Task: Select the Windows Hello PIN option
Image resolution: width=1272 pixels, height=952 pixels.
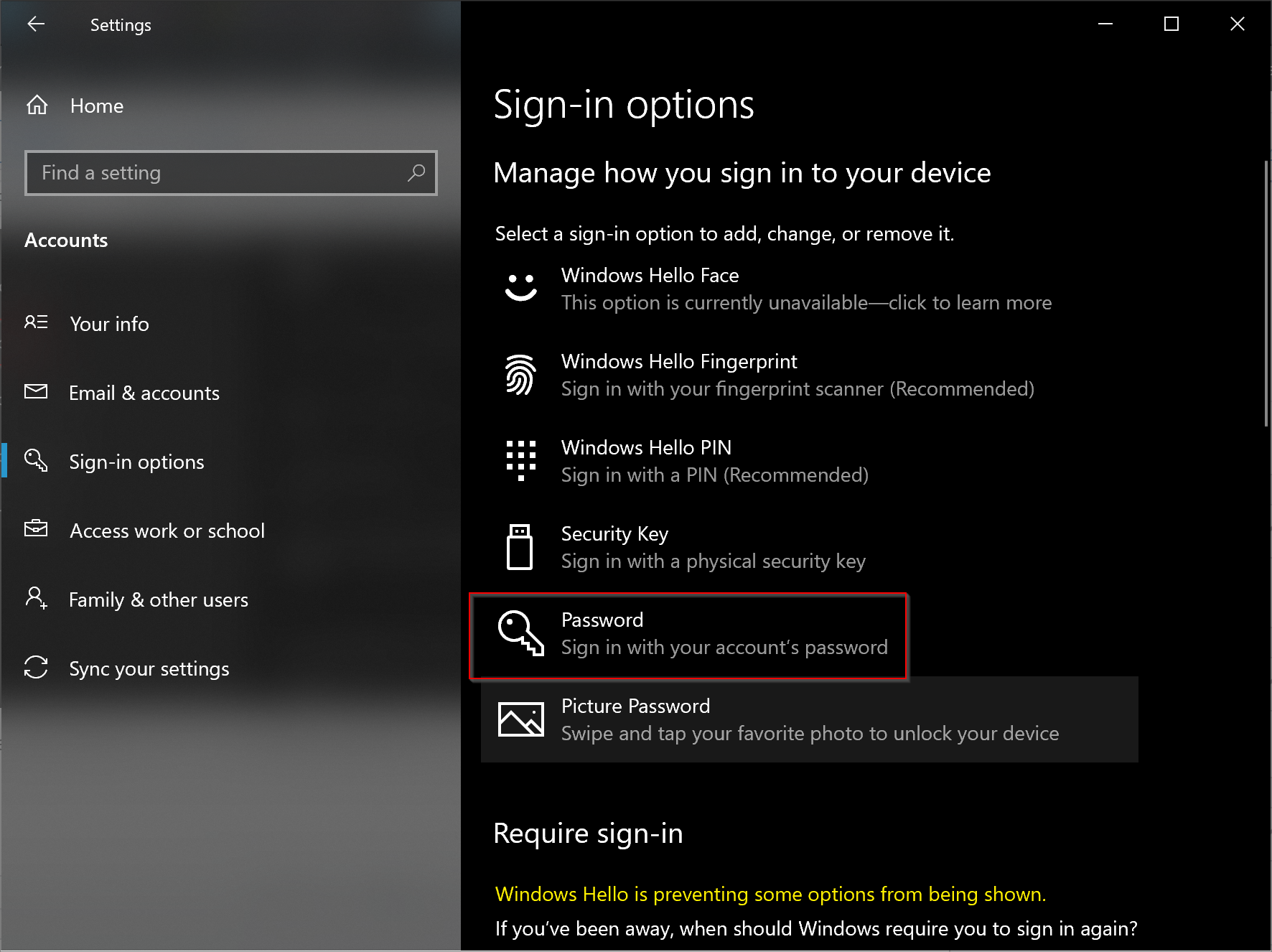Action: pos(810,461)
